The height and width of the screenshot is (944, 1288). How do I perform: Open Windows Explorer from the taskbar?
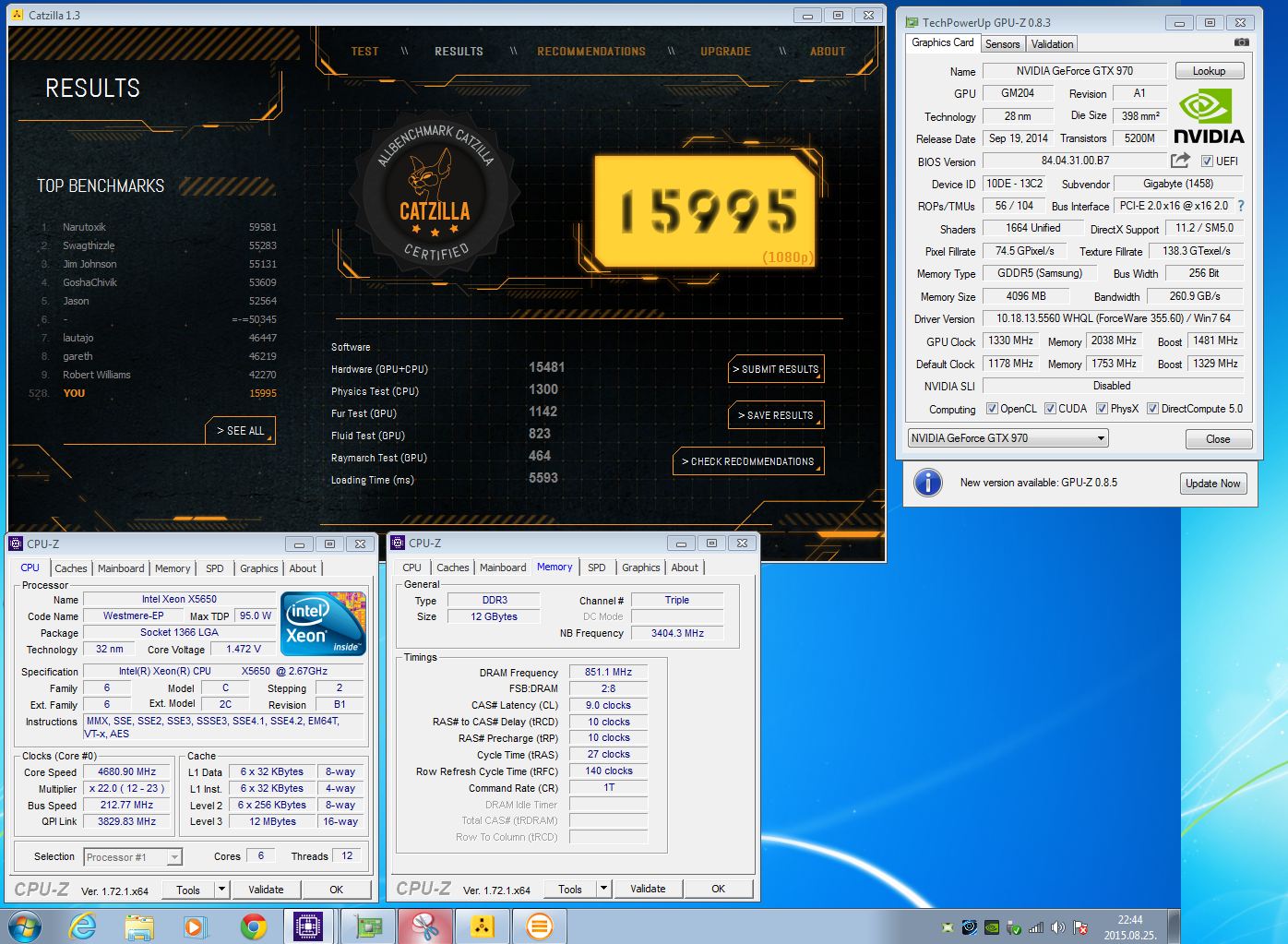click(139, 926)
